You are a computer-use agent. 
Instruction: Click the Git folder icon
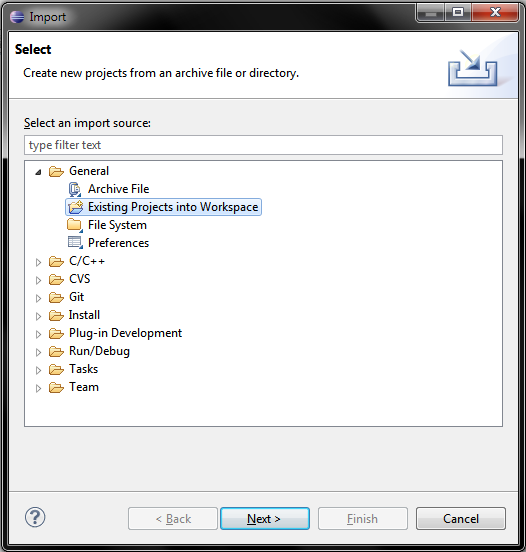click(x=56, y=297)
